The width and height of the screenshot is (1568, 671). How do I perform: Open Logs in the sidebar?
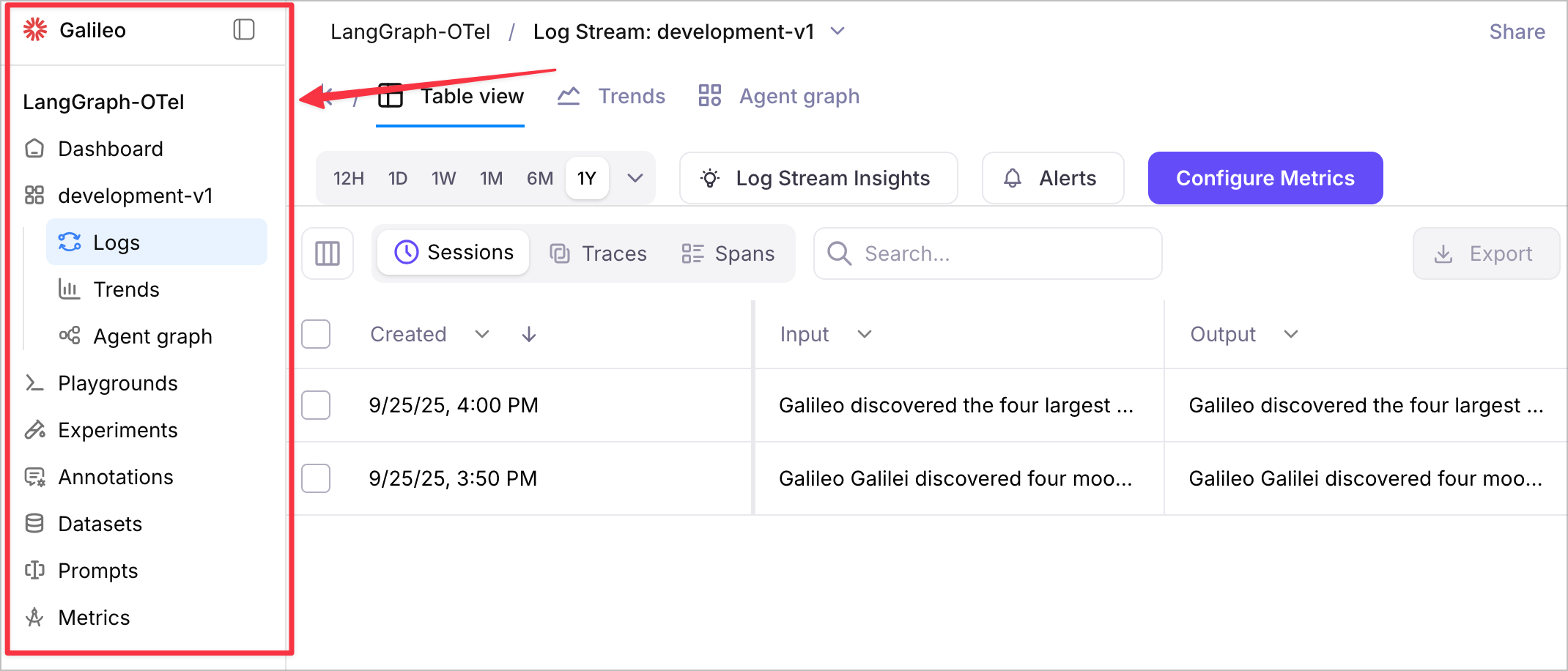point(157,242)
